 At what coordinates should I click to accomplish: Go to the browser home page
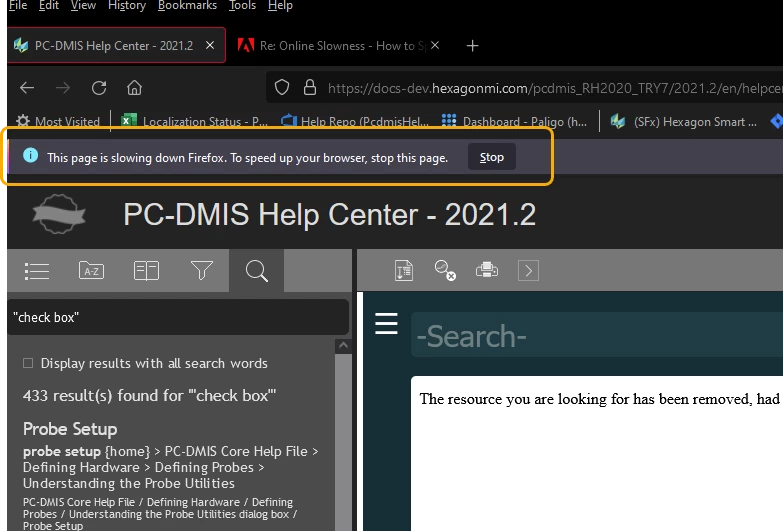134,88
